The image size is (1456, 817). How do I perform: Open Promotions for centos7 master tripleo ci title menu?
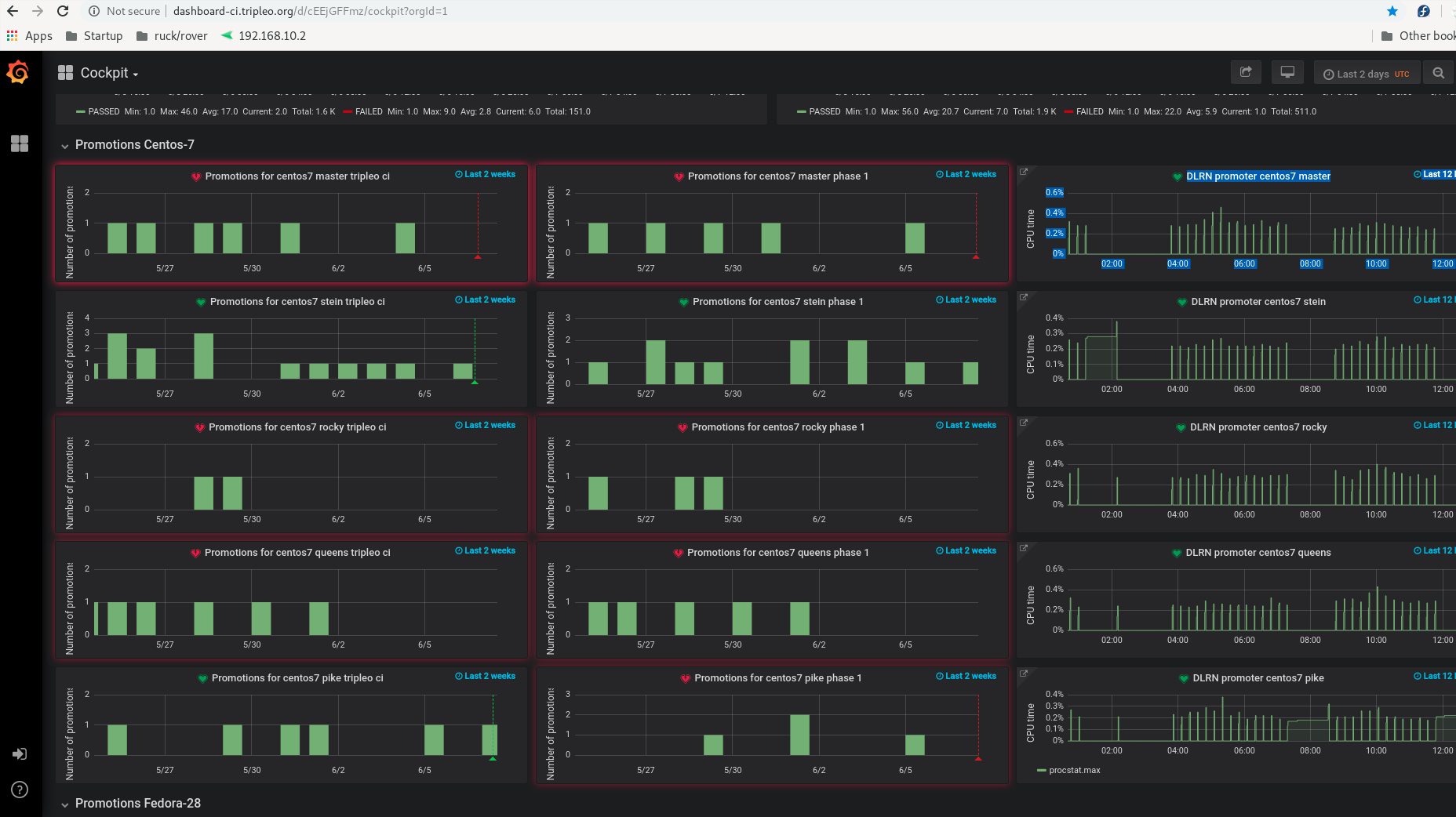coord(297,176)
